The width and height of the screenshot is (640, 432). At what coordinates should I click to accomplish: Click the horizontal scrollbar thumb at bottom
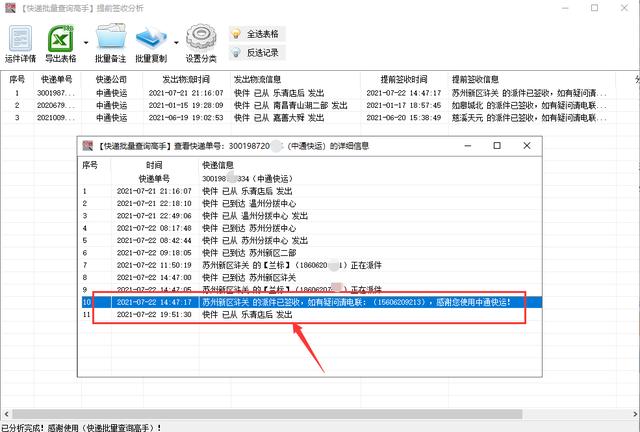click(x=267, y=414)
